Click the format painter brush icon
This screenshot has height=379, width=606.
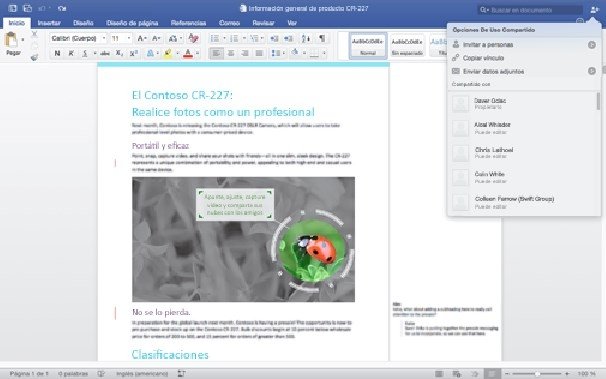[34, 58]
